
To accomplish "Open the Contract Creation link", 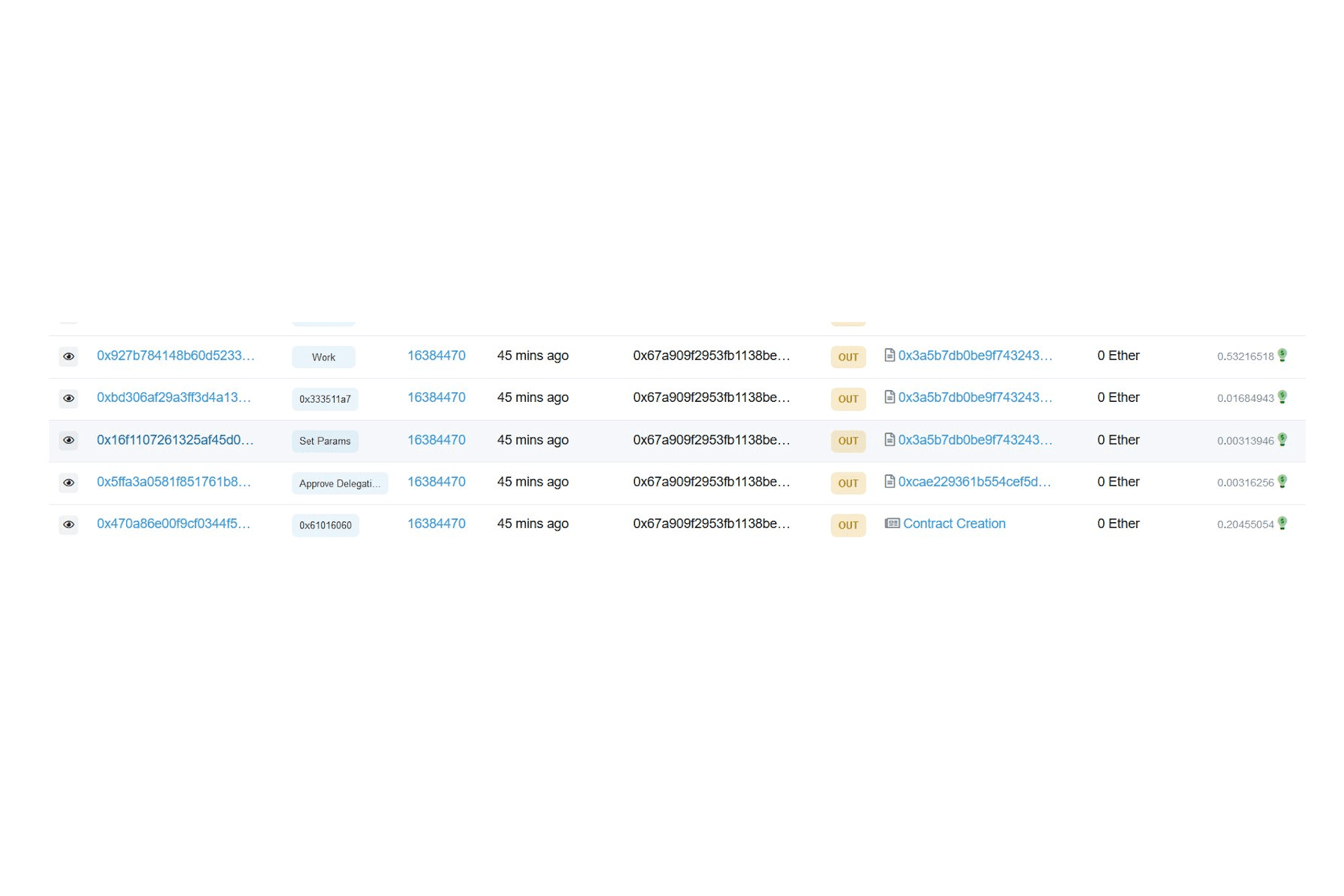I will [x=953, y=524].
